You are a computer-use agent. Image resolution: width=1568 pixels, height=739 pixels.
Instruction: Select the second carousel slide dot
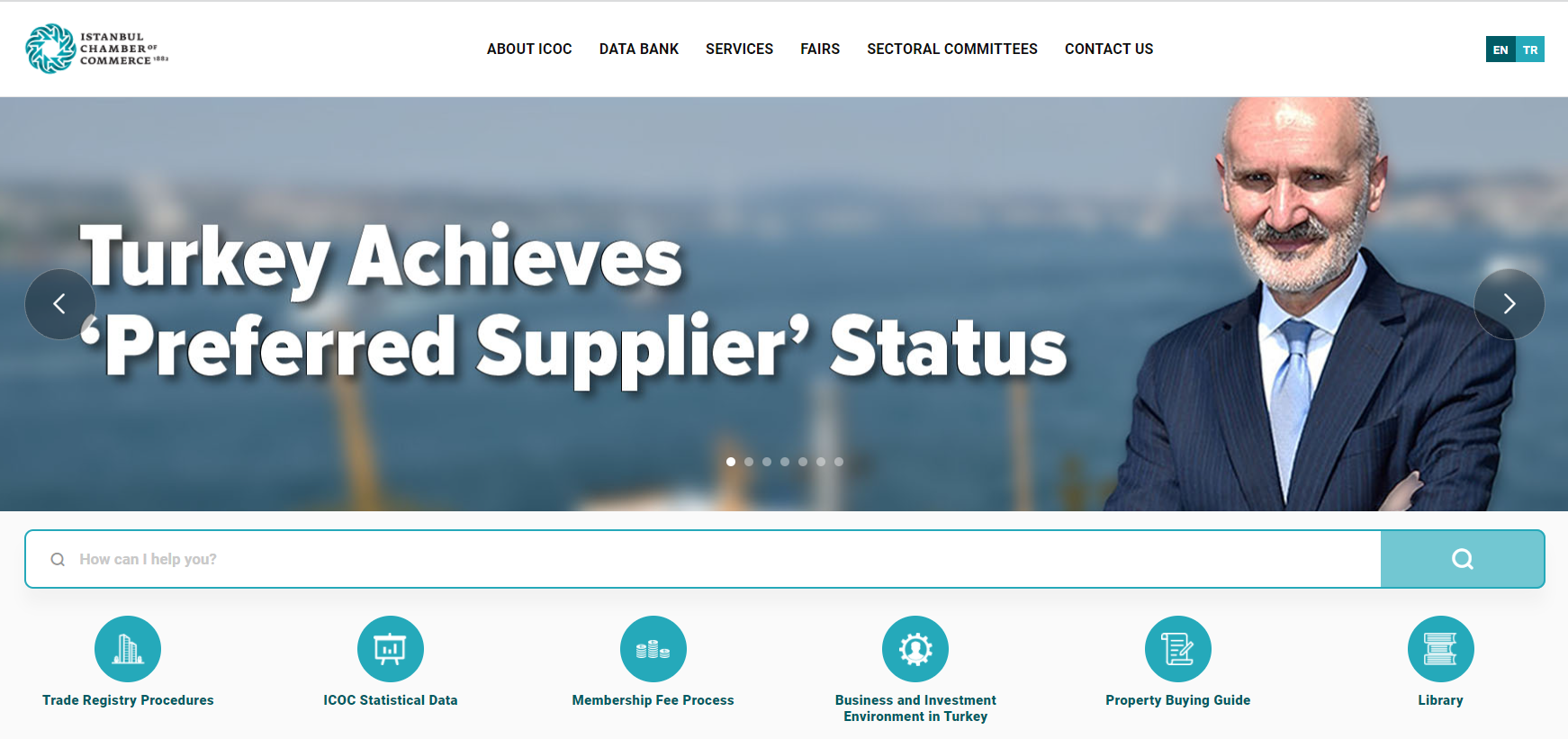coord(749,462)
